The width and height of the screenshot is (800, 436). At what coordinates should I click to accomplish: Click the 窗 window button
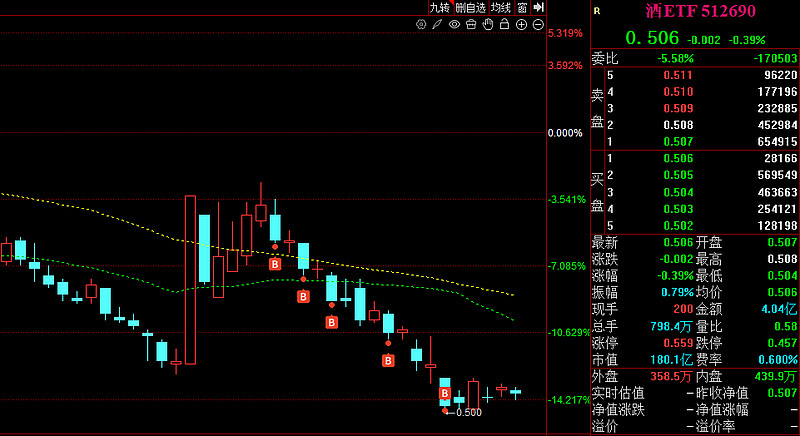click(522, 7)
